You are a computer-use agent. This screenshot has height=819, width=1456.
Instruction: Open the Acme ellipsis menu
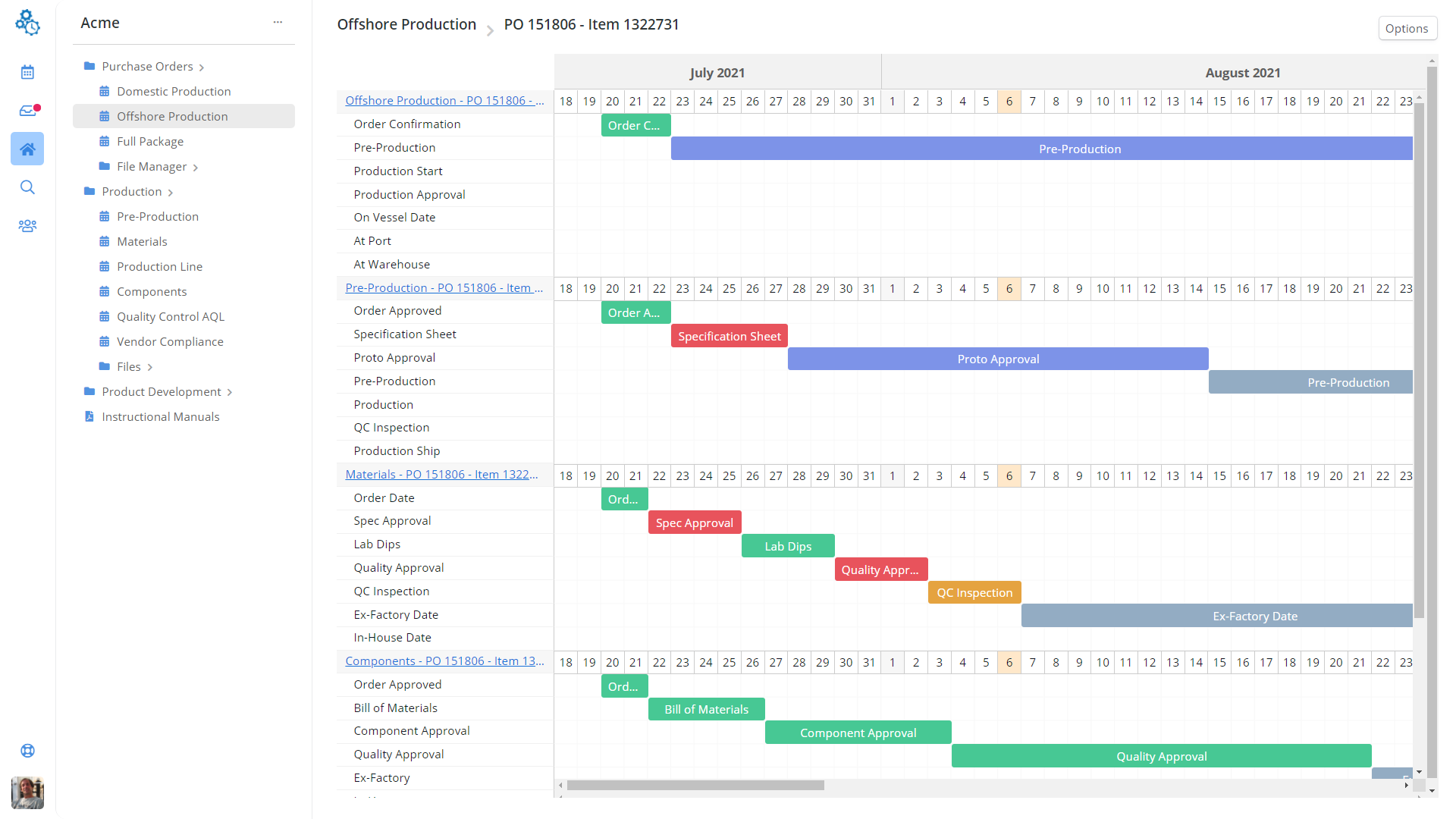tap(278, 23)
